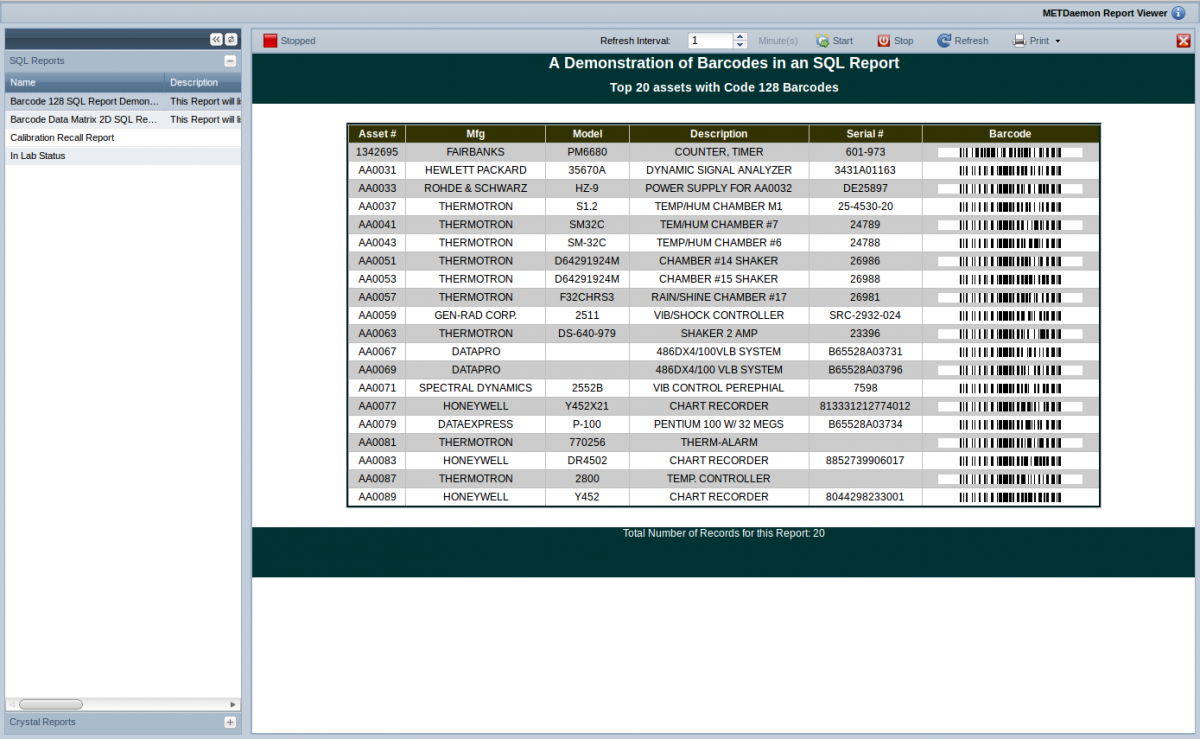Close the report with the red X
The image size is (1200, 739).
pos(1183,41)
